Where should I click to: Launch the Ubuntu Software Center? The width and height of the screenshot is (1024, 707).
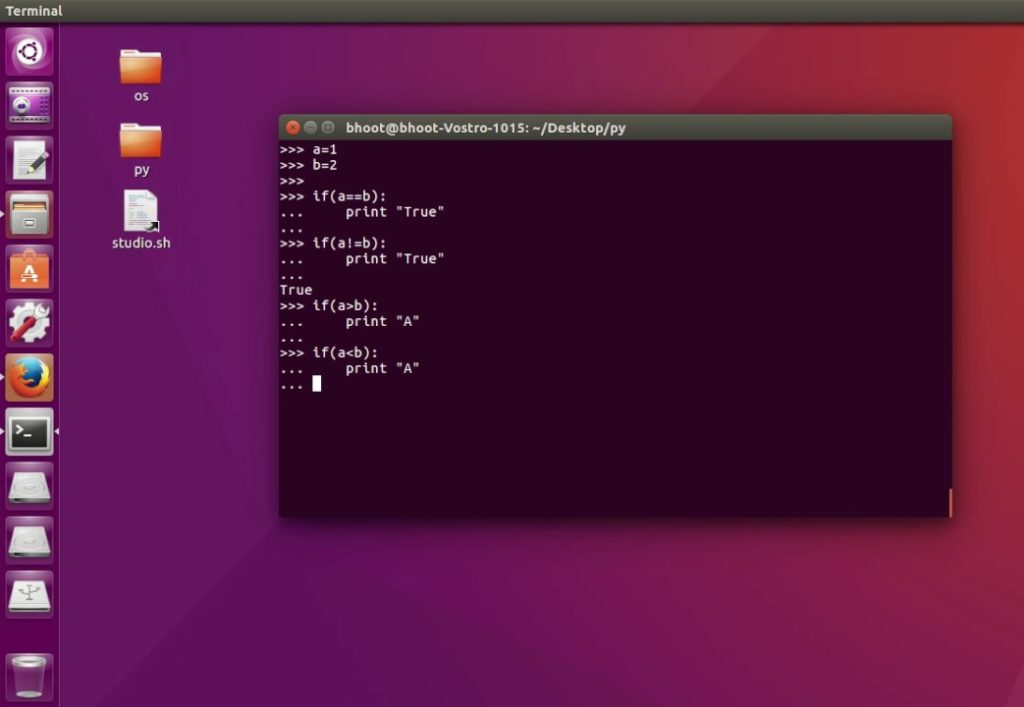coord(28,268)
